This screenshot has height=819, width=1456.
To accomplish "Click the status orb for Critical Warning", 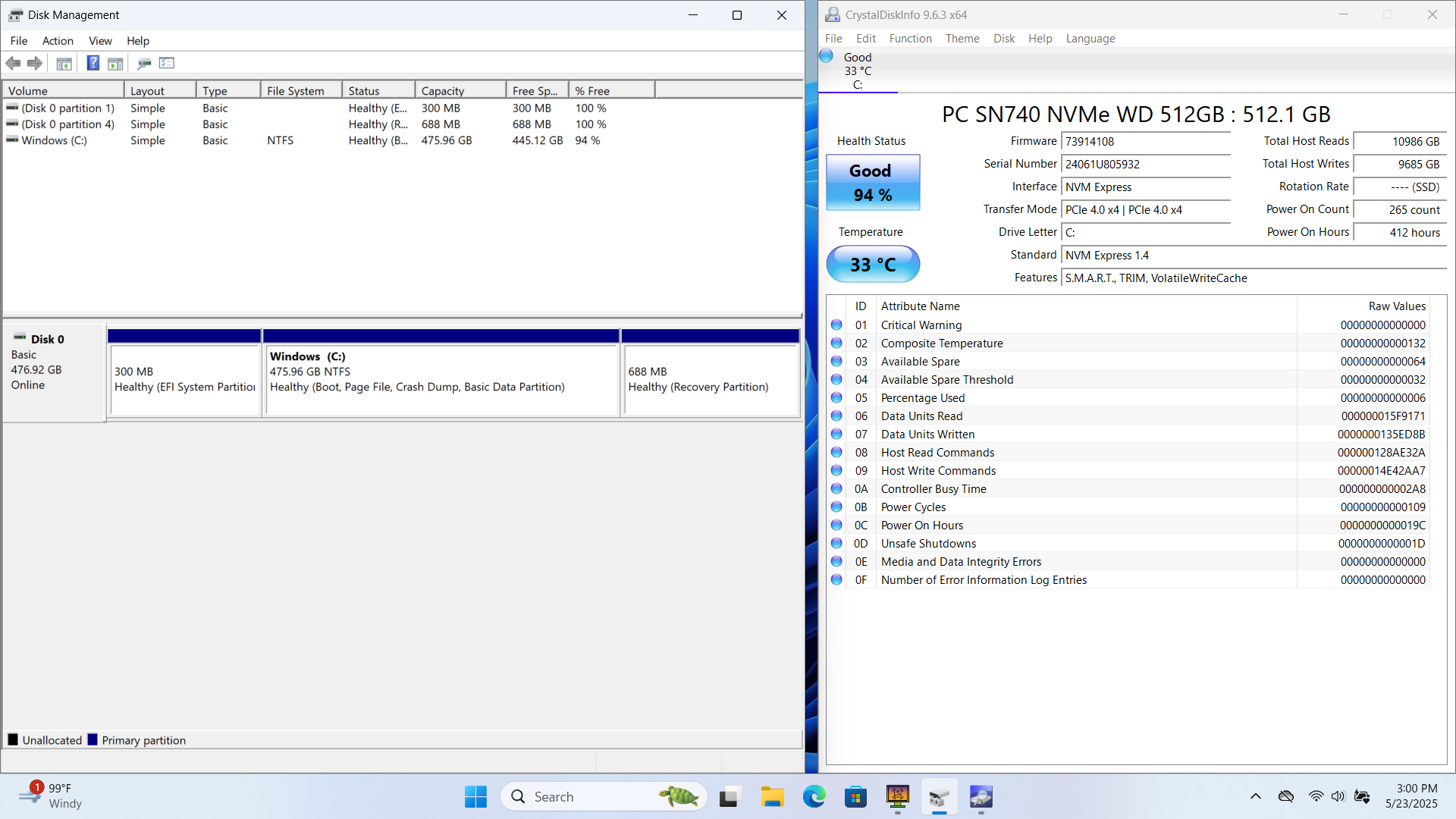I will point(836,325).
